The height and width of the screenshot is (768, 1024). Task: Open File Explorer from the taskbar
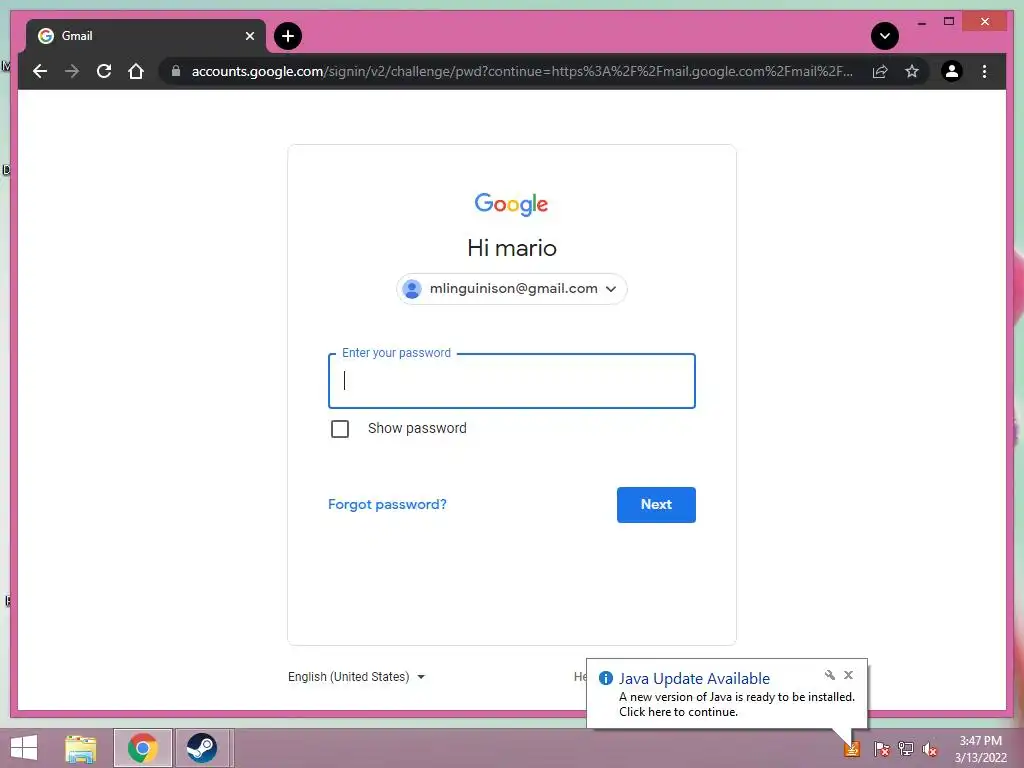(81, 748)
